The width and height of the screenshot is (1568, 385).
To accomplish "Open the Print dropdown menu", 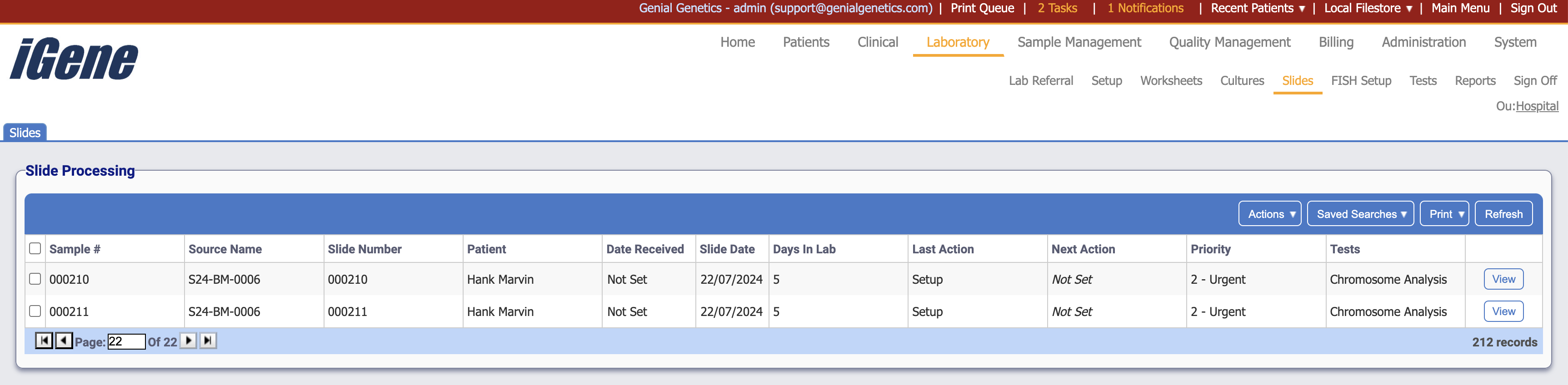I will pos(1444,213).
